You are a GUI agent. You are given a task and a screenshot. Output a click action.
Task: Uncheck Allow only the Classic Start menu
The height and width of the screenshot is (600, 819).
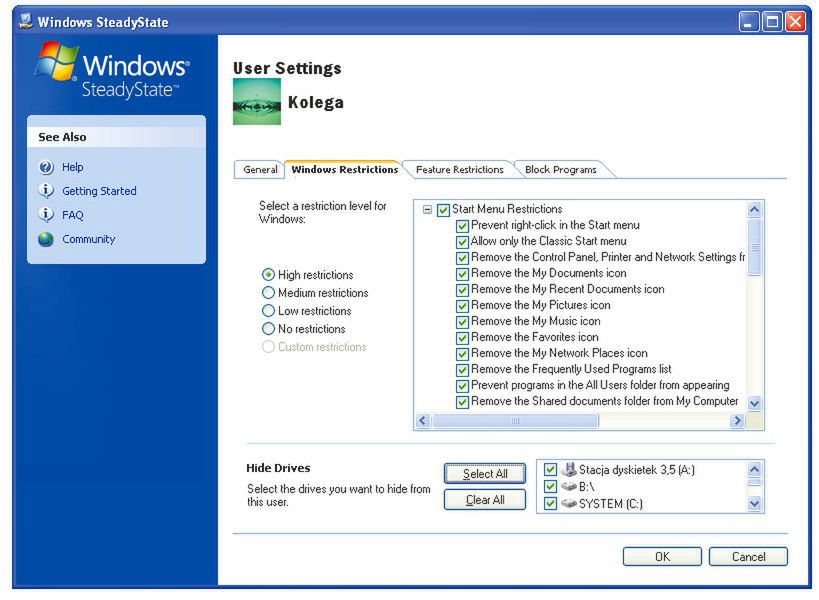tap(462, 242)
